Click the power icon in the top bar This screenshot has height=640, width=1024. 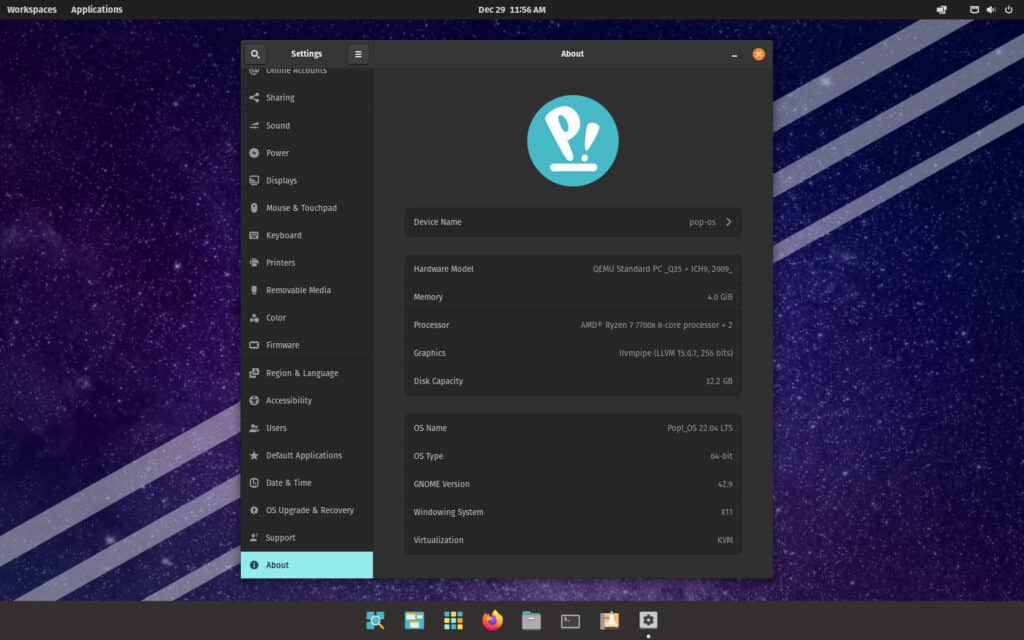click(1009, 9)
